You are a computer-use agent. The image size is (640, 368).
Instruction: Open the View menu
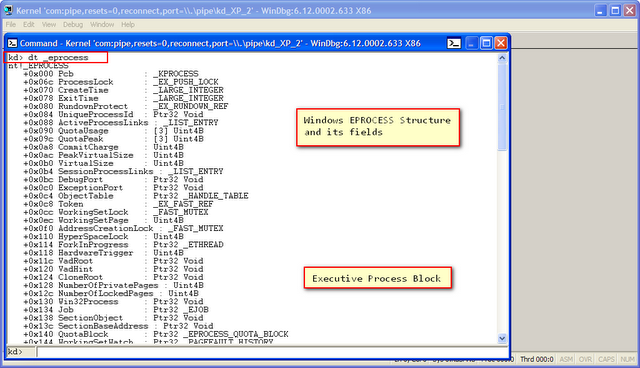49,24
